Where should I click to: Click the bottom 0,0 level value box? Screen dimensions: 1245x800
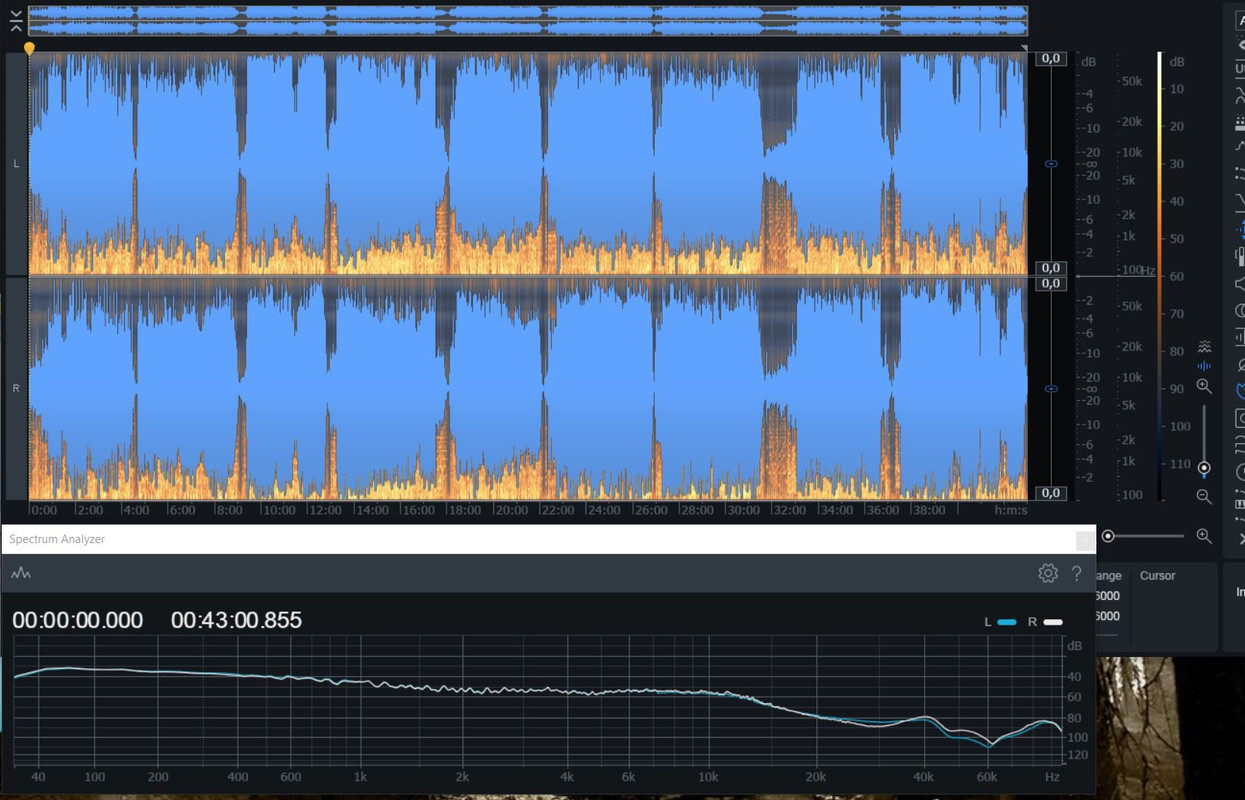click(1051, 493)
